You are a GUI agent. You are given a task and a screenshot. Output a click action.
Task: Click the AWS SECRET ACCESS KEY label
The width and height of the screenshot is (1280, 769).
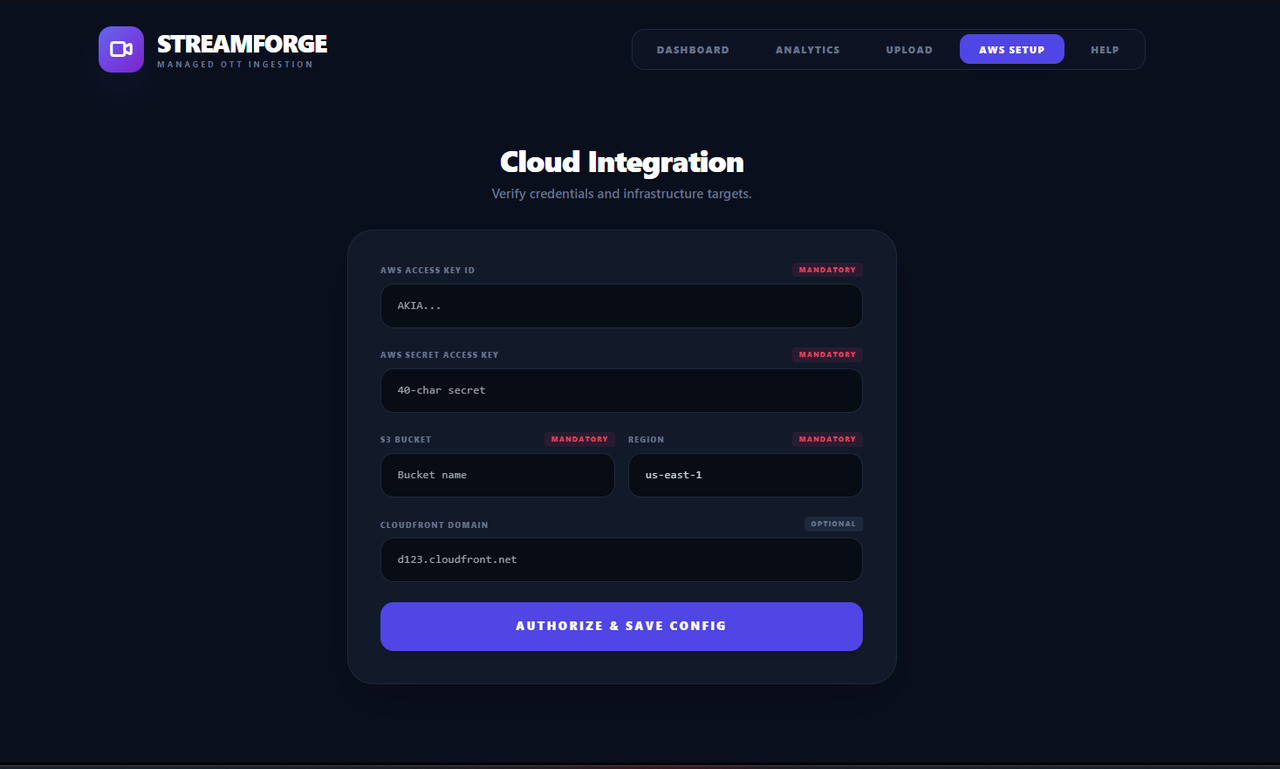point(439,355)
